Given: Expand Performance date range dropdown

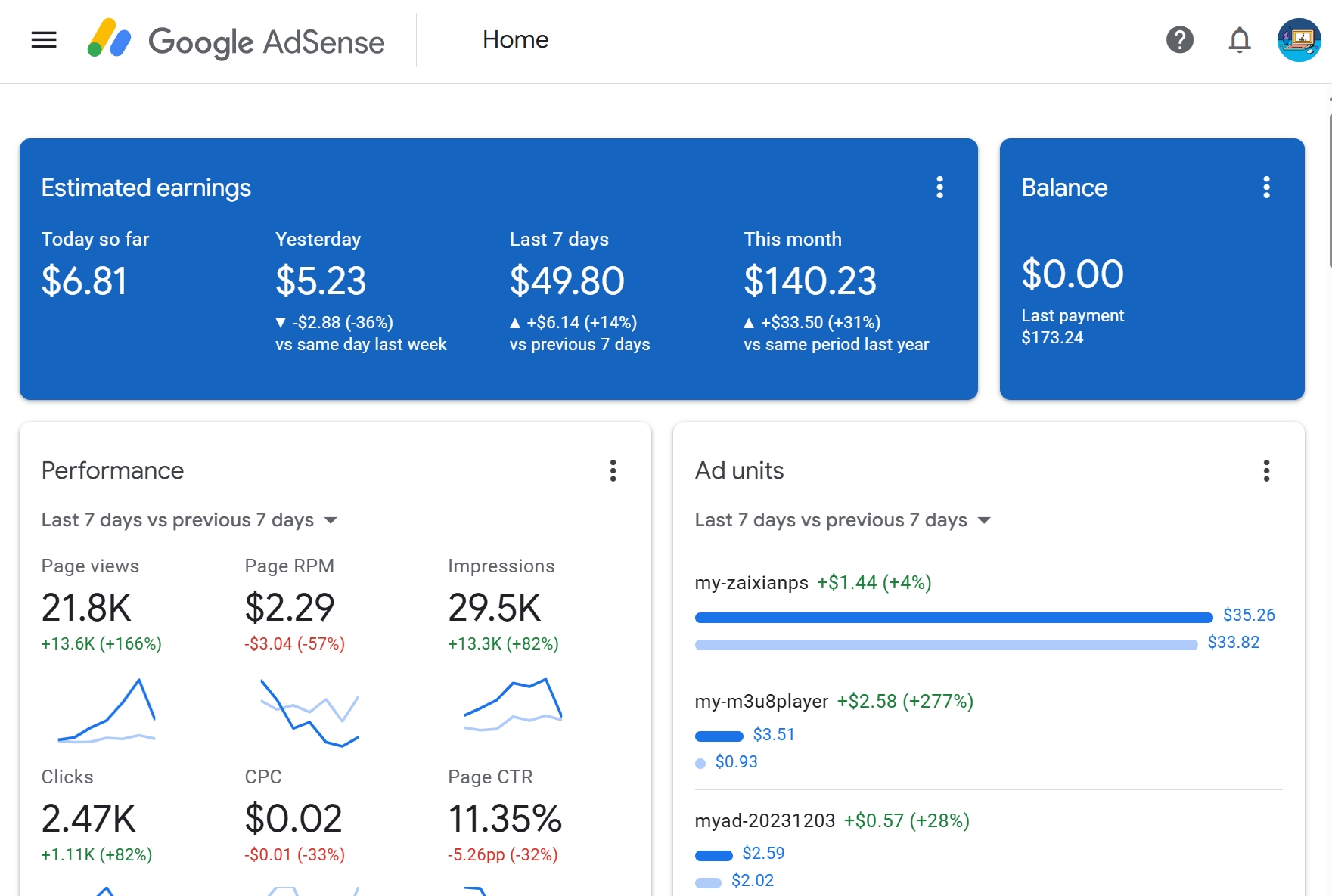Looking at the screenshot, I should [x=189, y=520].
